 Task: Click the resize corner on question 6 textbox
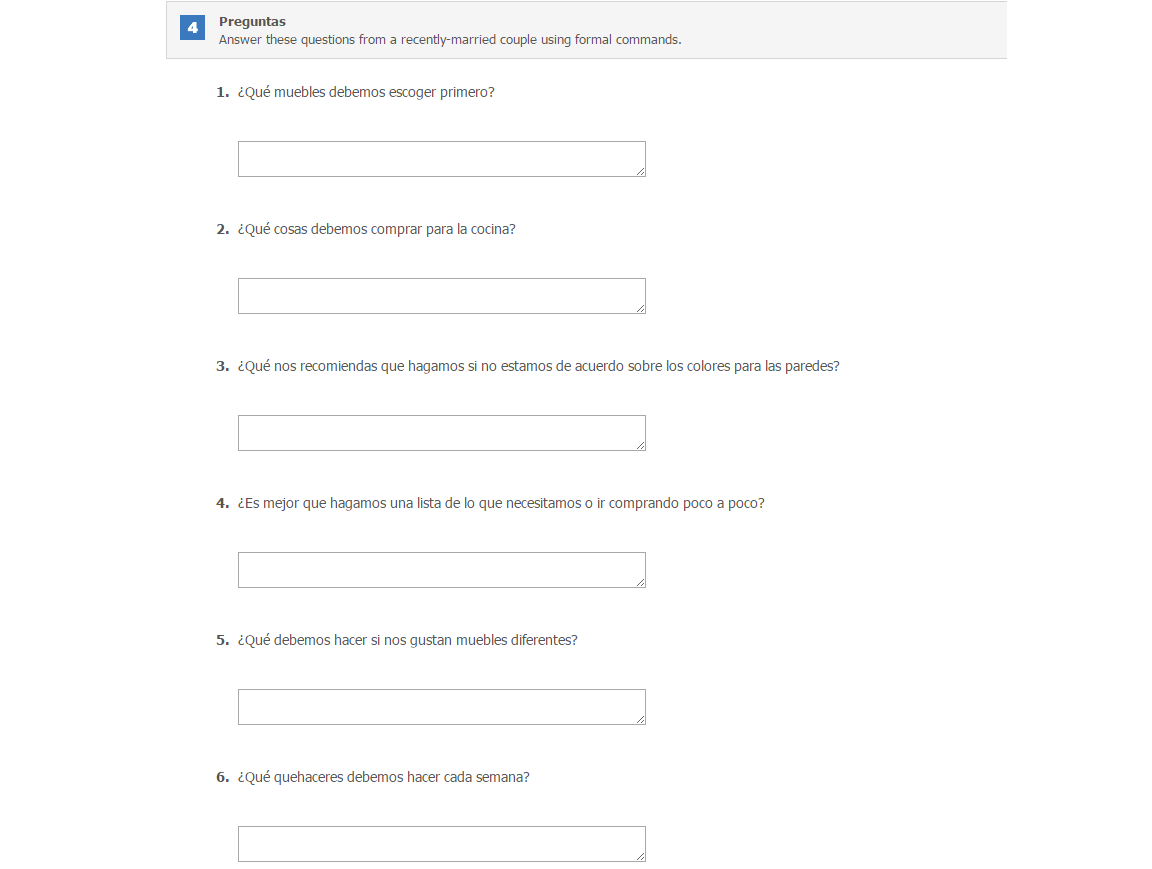641,857
